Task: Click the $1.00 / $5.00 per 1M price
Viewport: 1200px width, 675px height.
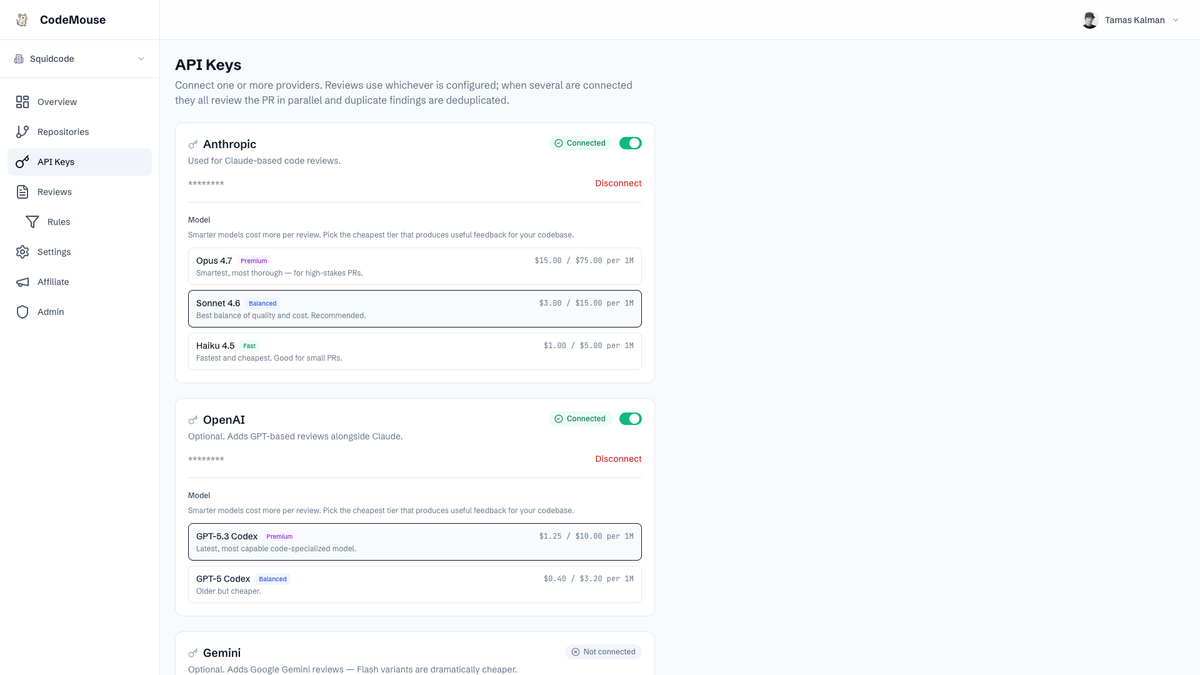Action: [589, 346]
